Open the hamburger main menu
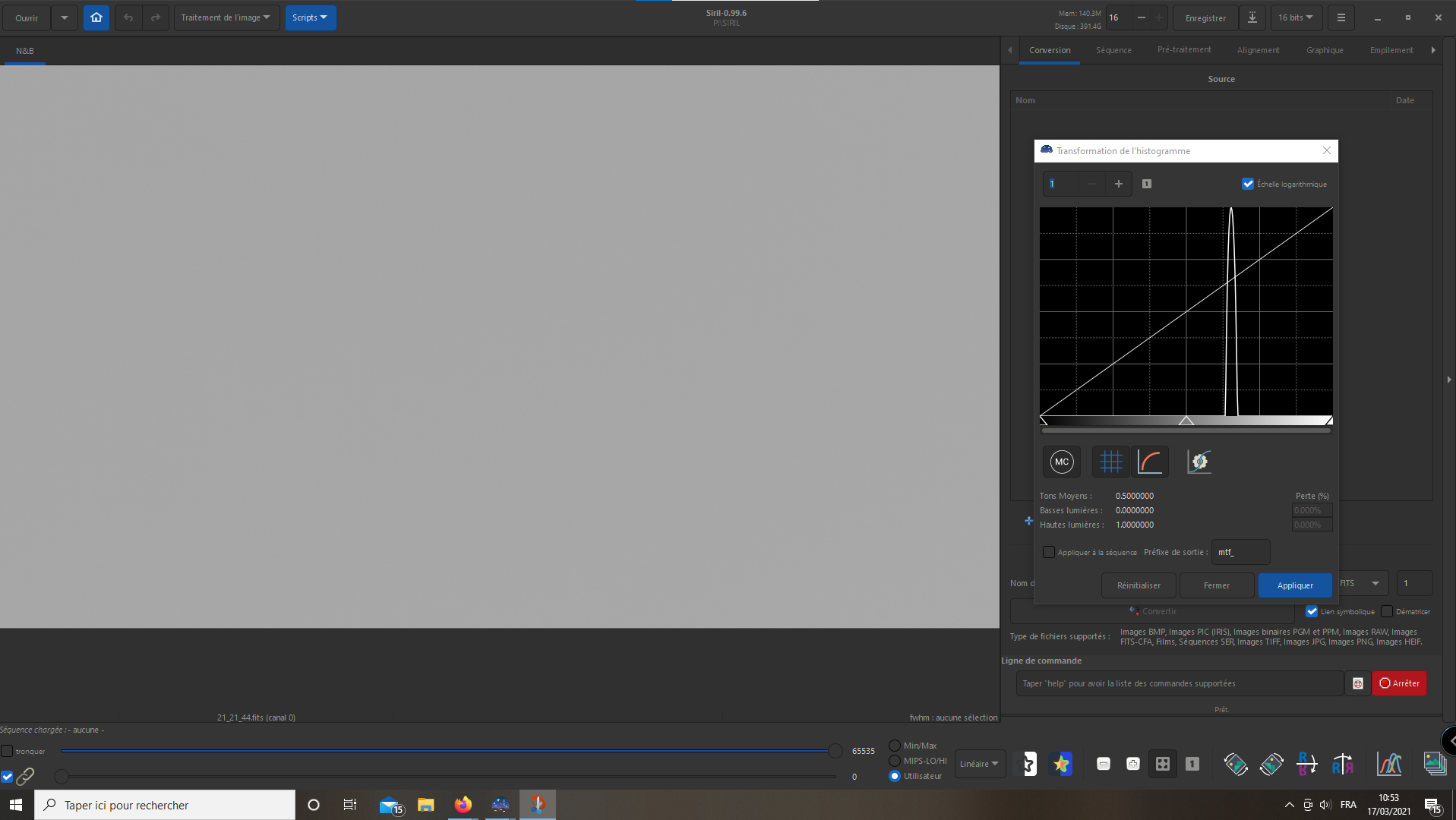Viewport: 1456px width, 820px height. (1341, 17)
